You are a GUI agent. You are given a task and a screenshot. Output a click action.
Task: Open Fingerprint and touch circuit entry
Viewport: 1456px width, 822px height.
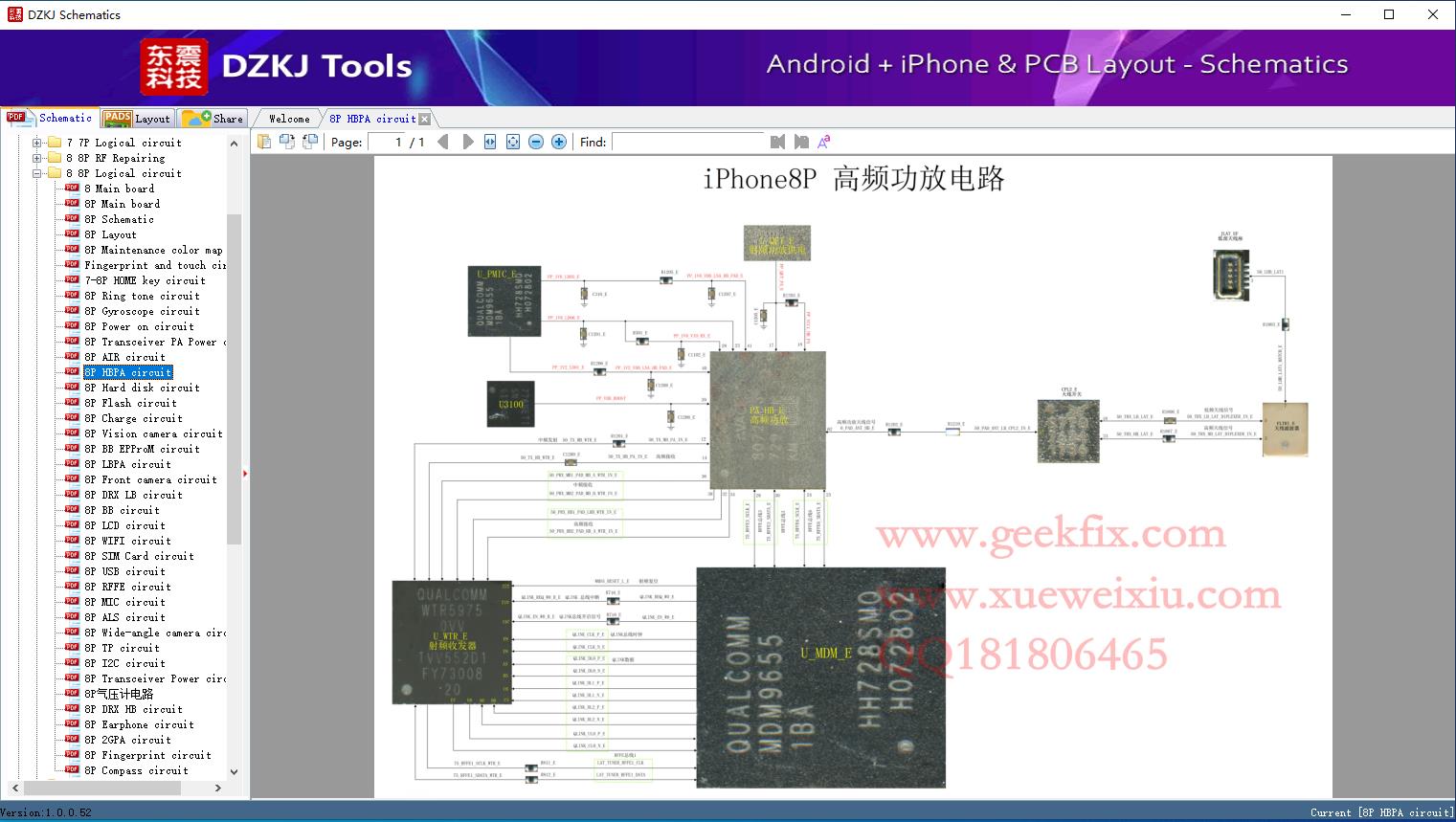(155, 265)
